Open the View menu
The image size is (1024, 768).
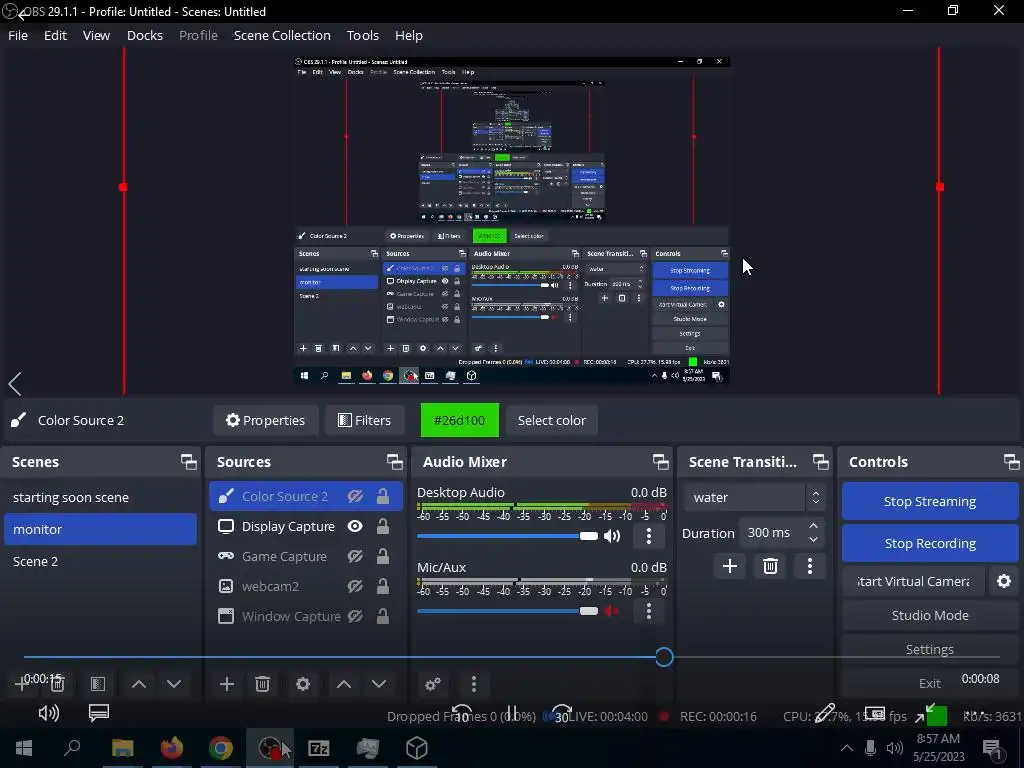point(96,35)
